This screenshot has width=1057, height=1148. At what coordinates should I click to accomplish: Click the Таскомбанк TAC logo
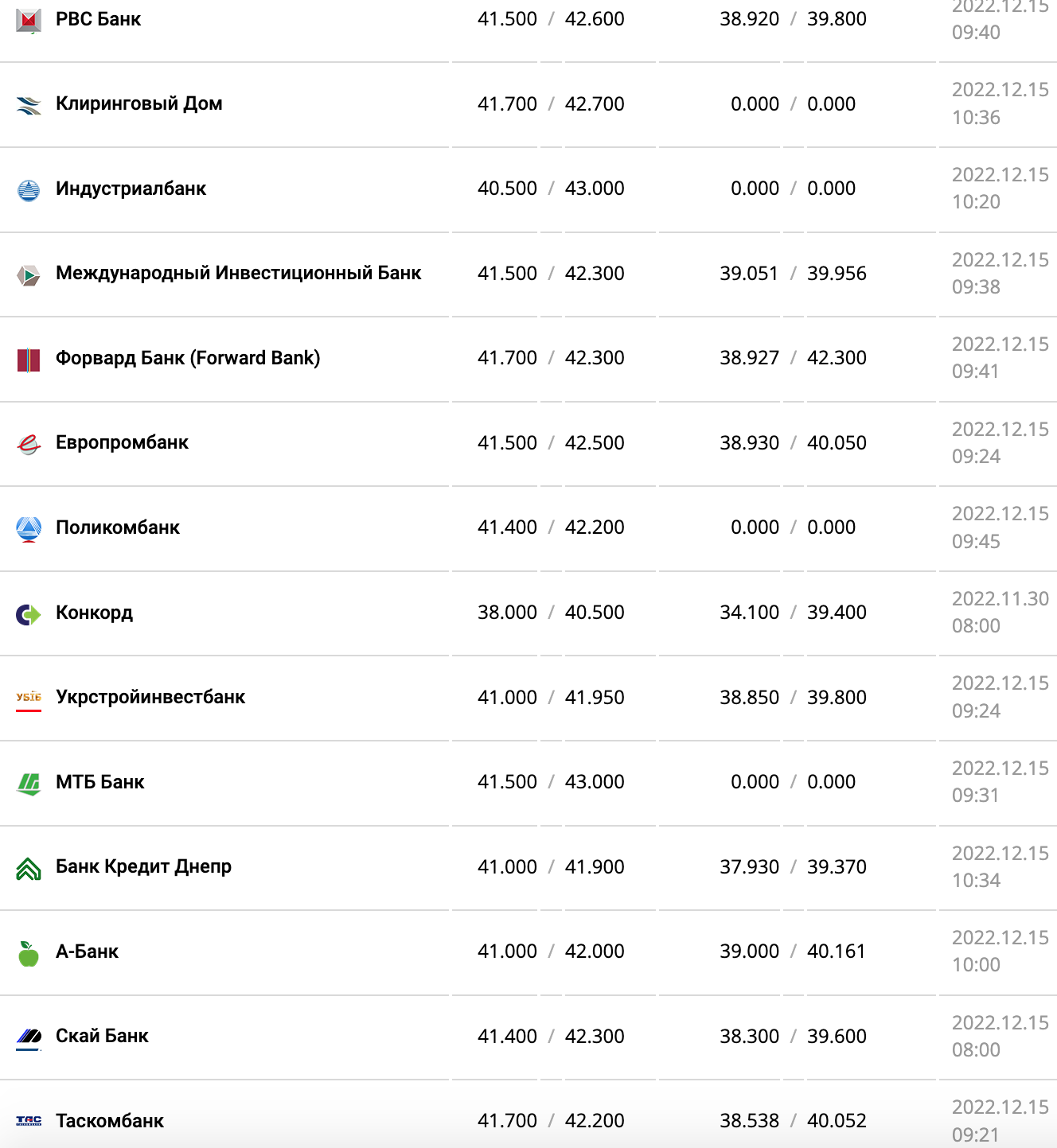click(x=29, y=1121)
